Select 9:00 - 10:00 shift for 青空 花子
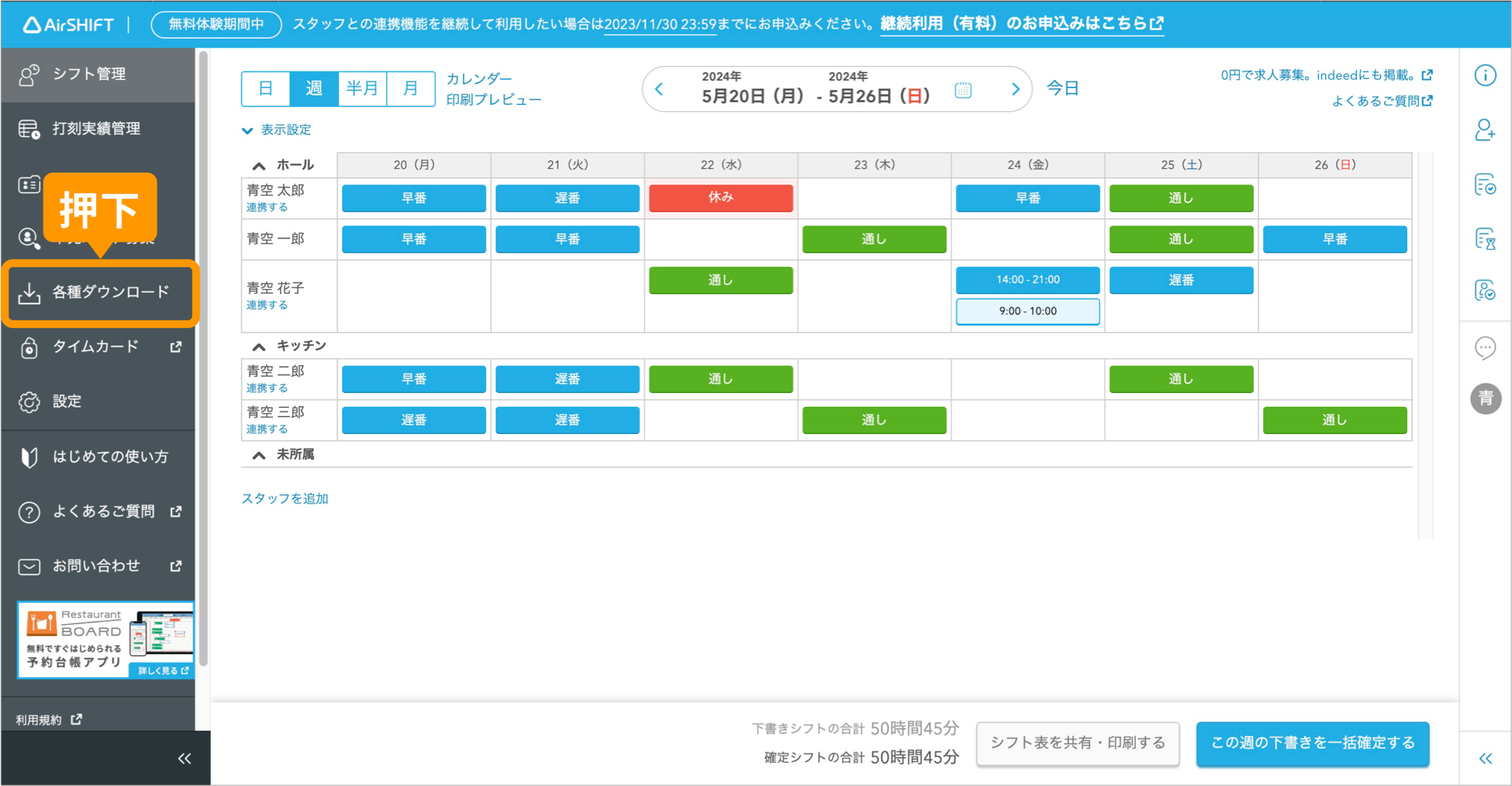The width and height of the screenshot is (1512, 786). [x=1027, y=311]
